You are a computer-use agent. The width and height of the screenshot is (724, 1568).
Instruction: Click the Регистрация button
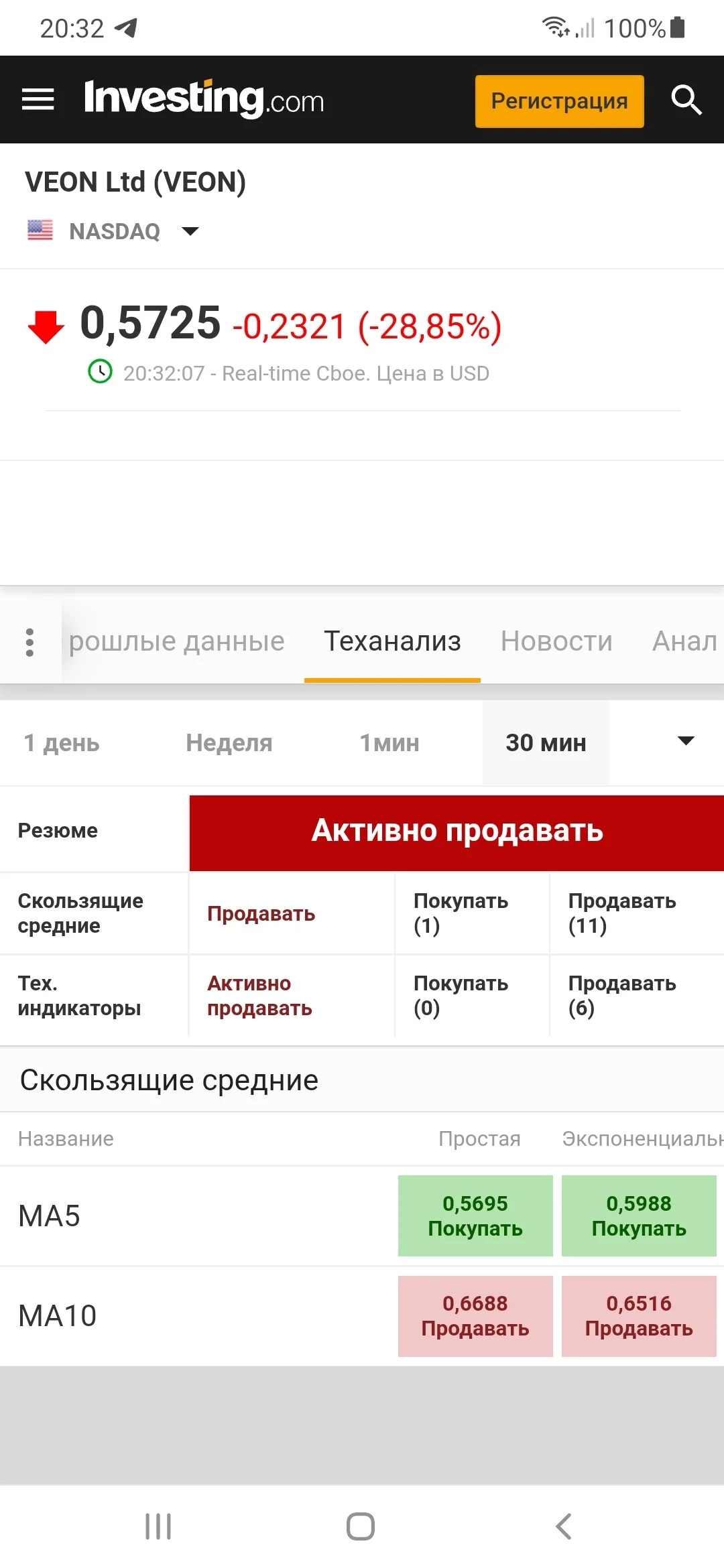(560, 101)
